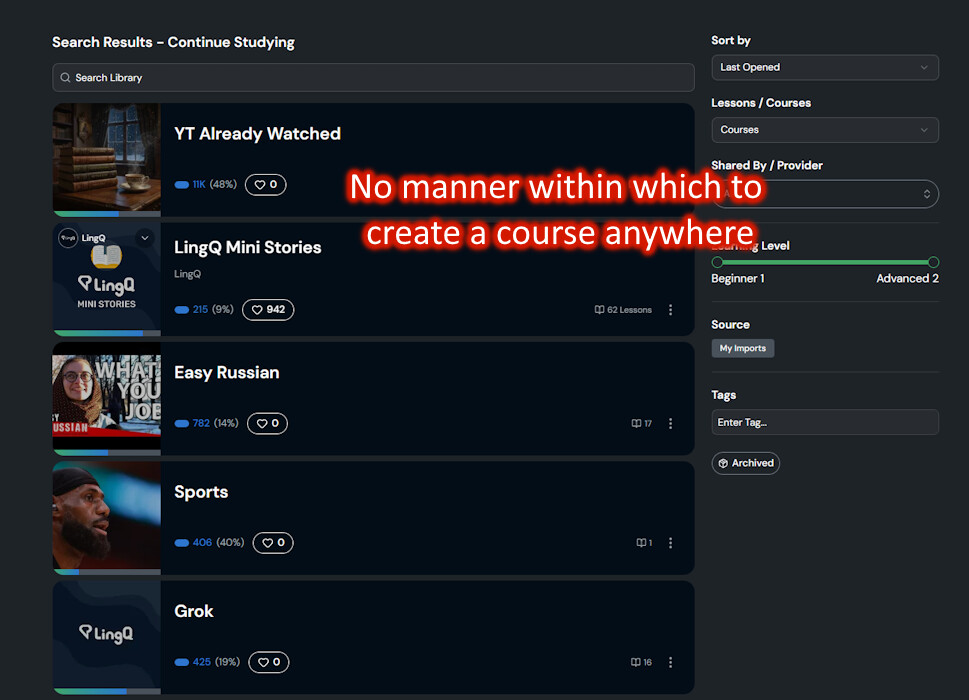This screenshot has width=969, height=700.
Task: Open the Sports course three-dot menu
Action: pos(671,542)
